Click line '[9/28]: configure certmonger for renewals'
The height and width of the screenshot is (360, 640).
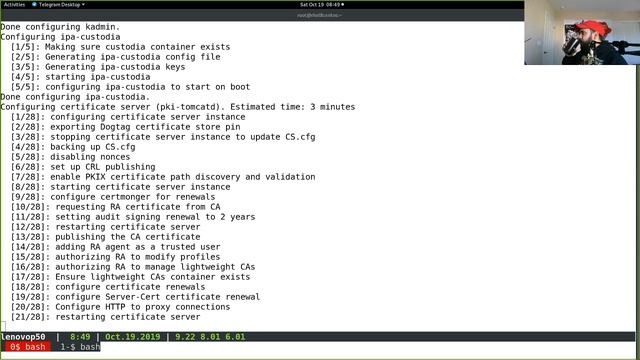click(113, 197)
